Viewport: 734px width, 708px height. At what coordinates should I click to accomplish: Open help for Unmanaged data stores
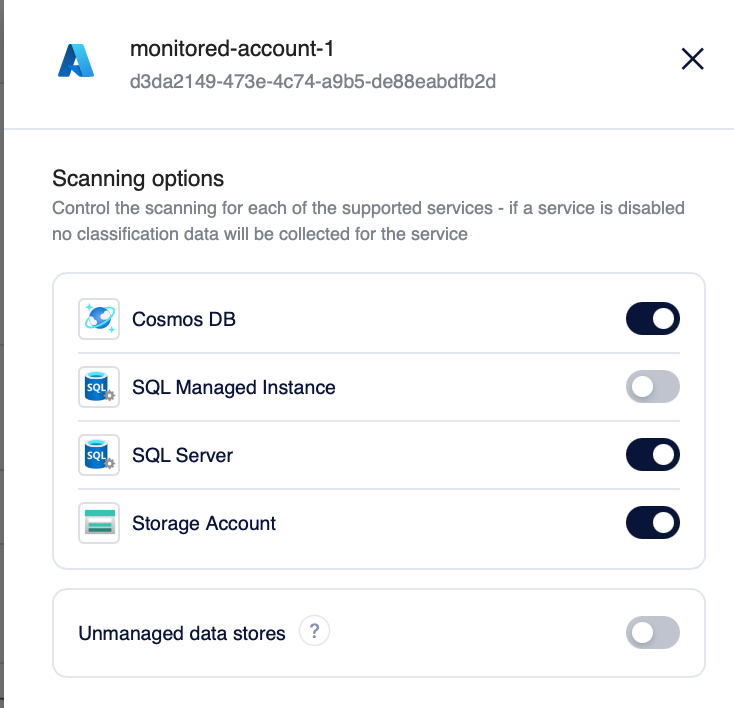(315, 631)
